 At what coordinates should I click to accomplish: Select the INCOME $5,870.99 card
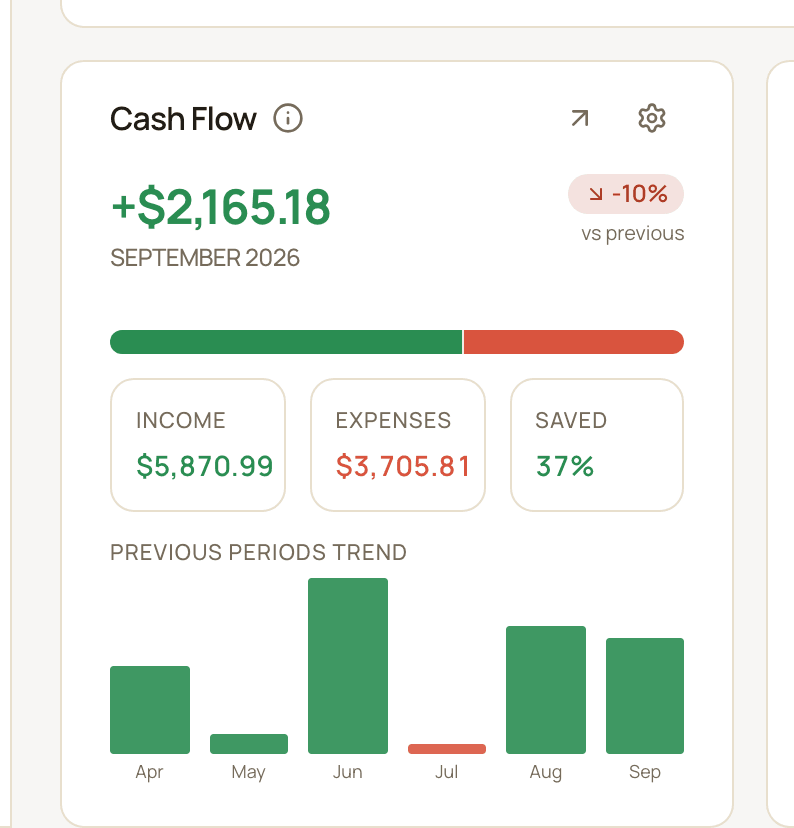tap(198, 445)
